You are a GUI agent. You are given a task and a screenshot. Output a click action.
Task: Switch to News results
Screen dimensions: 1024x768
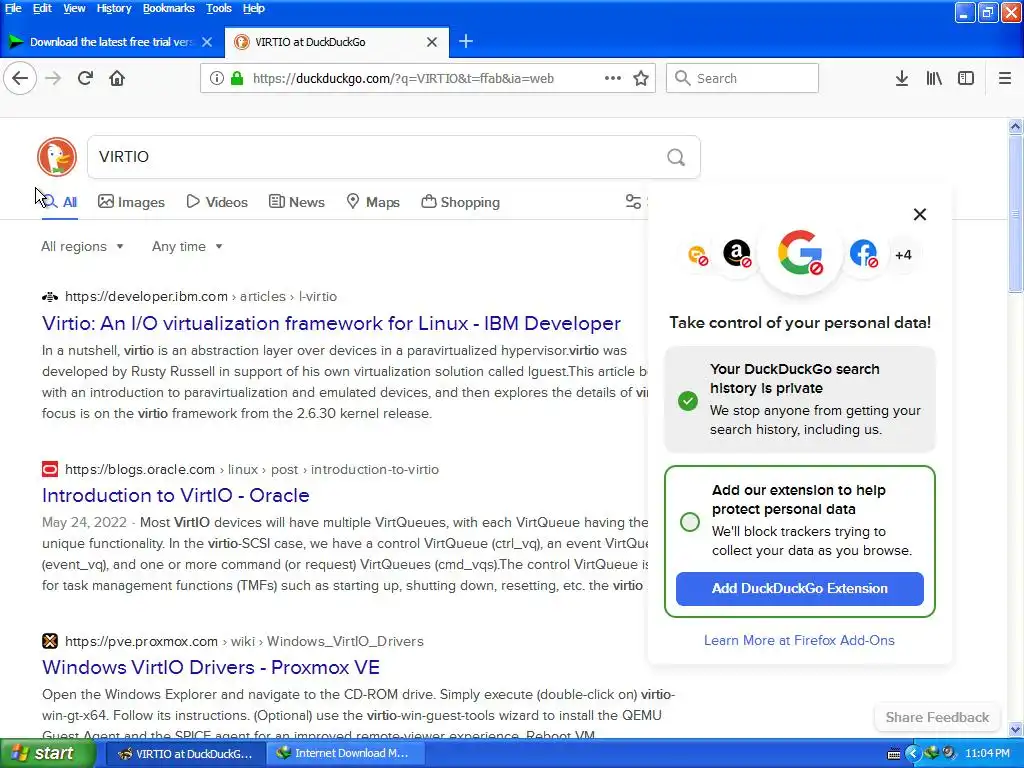[x=296, y=202]
